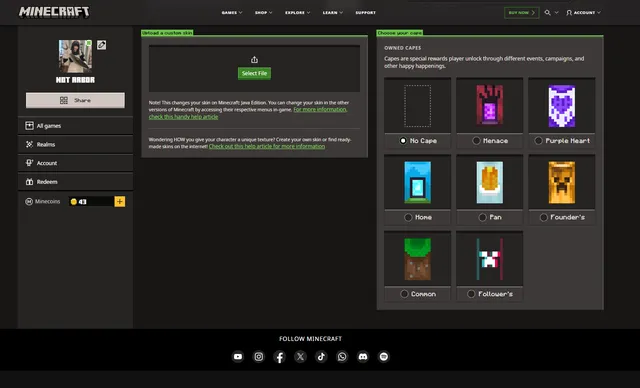Open Account in the sidebar
The width and height of the screenshot is (640, 388).
pos(76,163)
